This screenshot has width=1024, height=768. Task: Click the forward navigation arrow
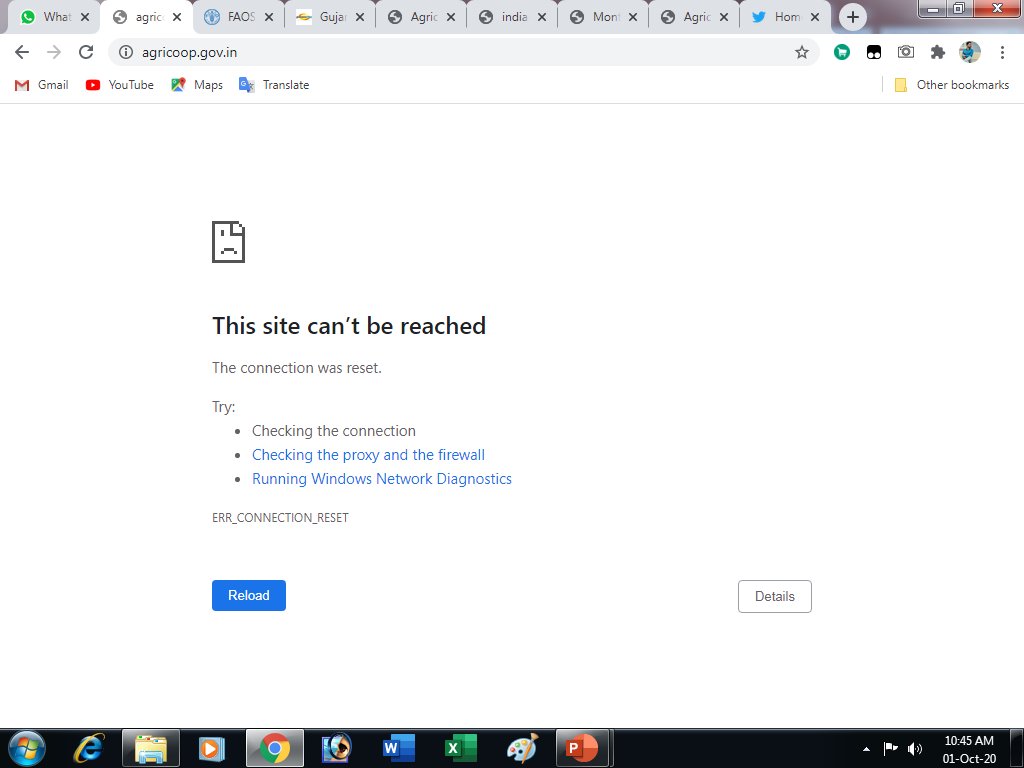pos(54,52)
